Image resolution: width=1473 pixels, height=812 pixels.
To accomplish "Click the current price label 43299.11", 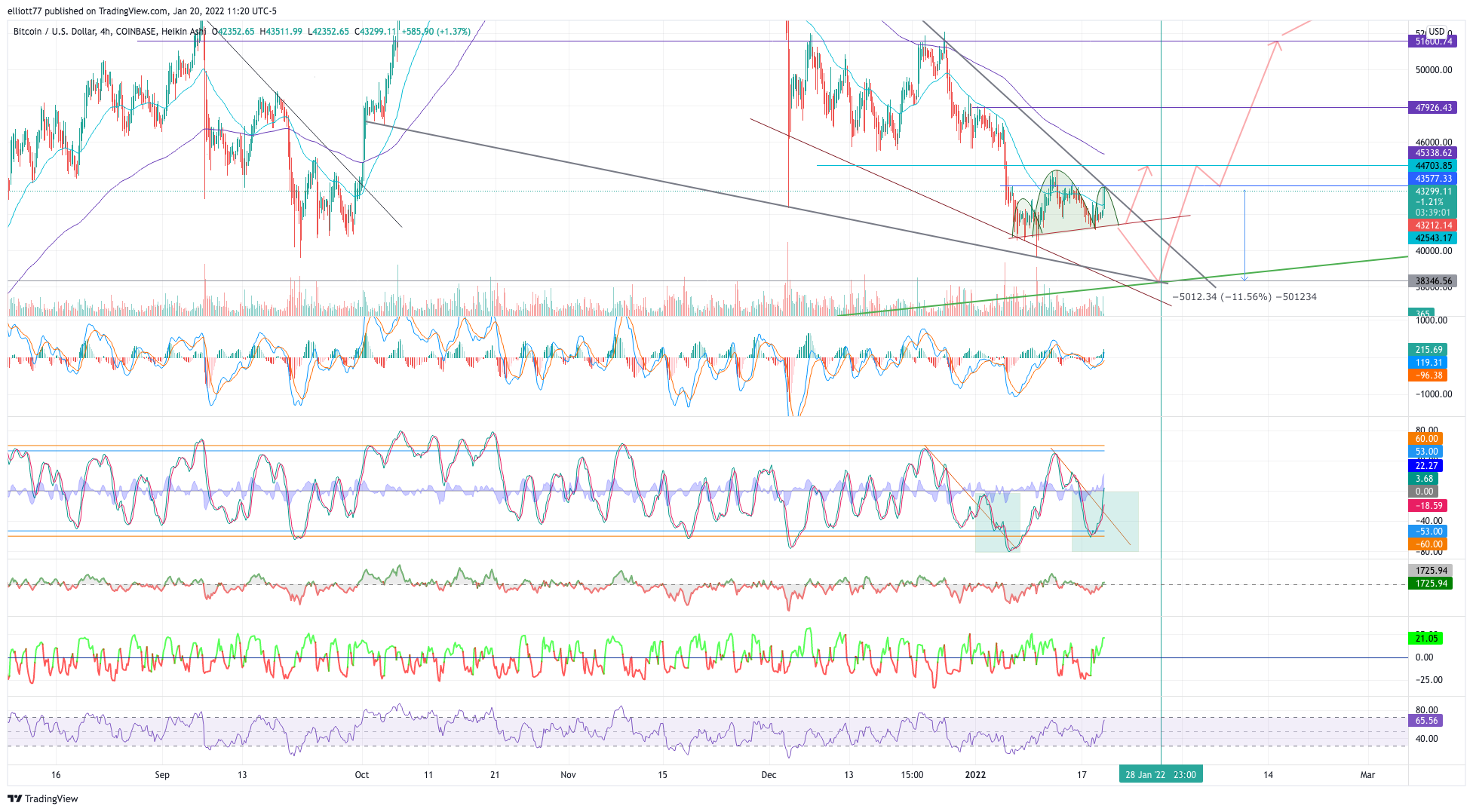I will 1432,192.
